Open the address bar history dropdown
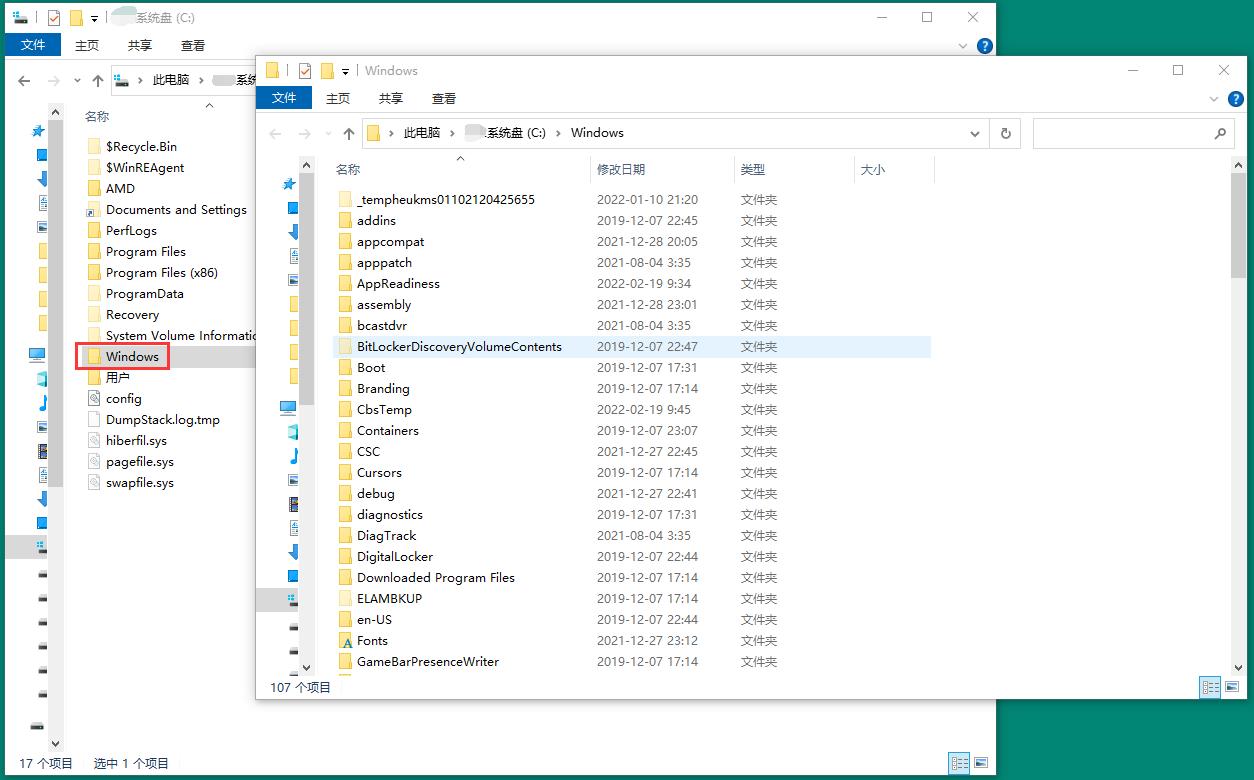 coord(975,133)
